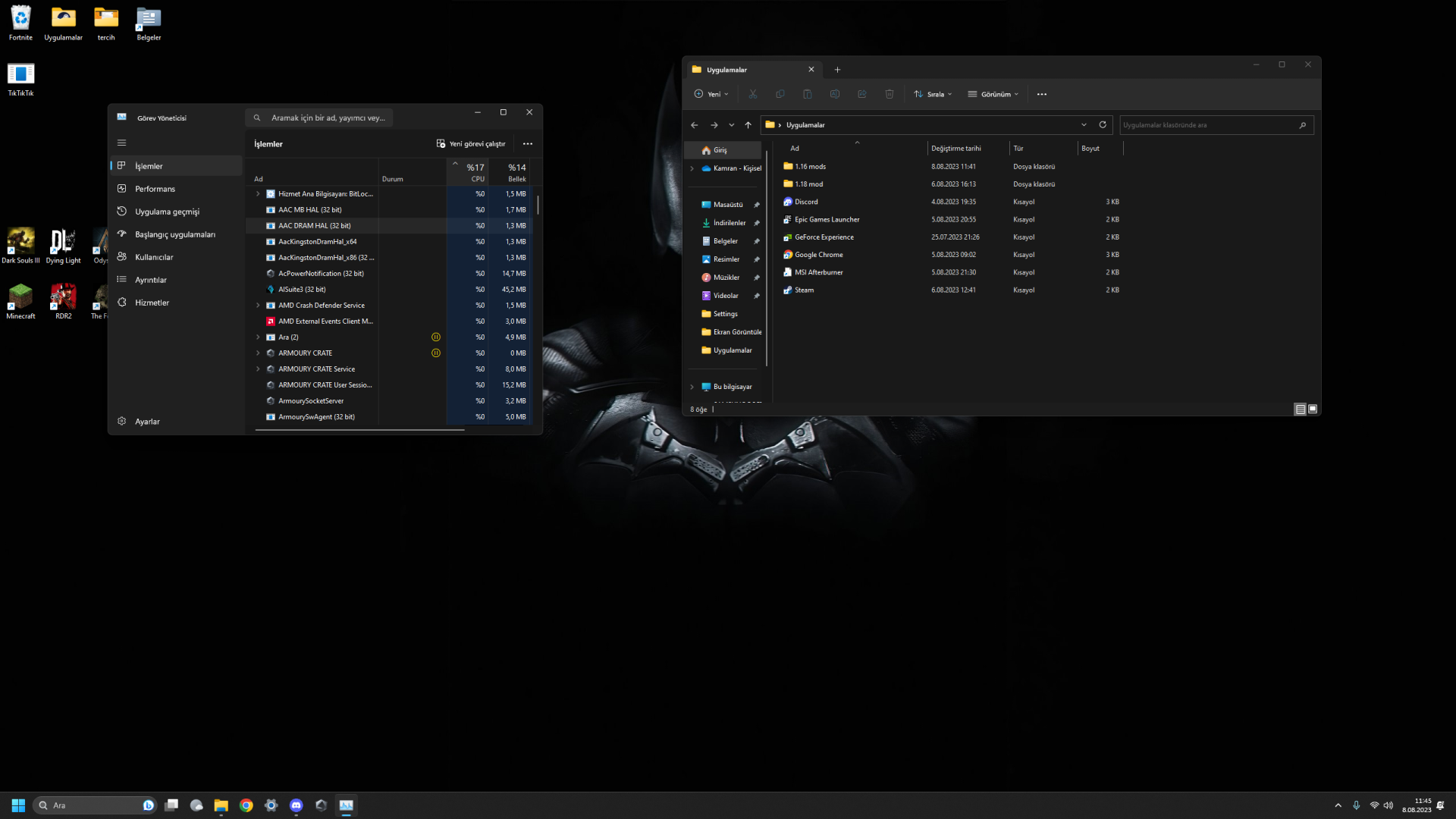
Task: Refresh the Uygulamalar folder view
Action: point(1103,125)
